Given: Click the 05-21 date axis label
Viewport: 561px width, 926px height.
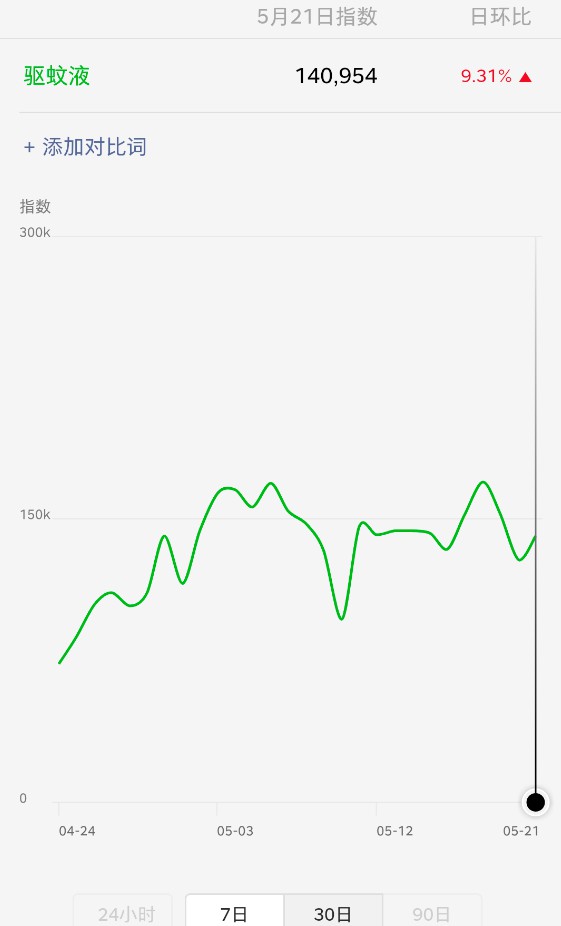Looking at the screenshot, I should tap(521, 831).
